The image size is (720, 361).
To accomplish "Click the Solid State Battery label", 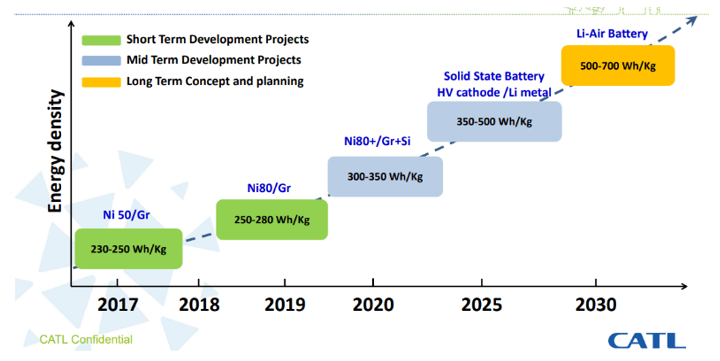I will click(494, 76).
